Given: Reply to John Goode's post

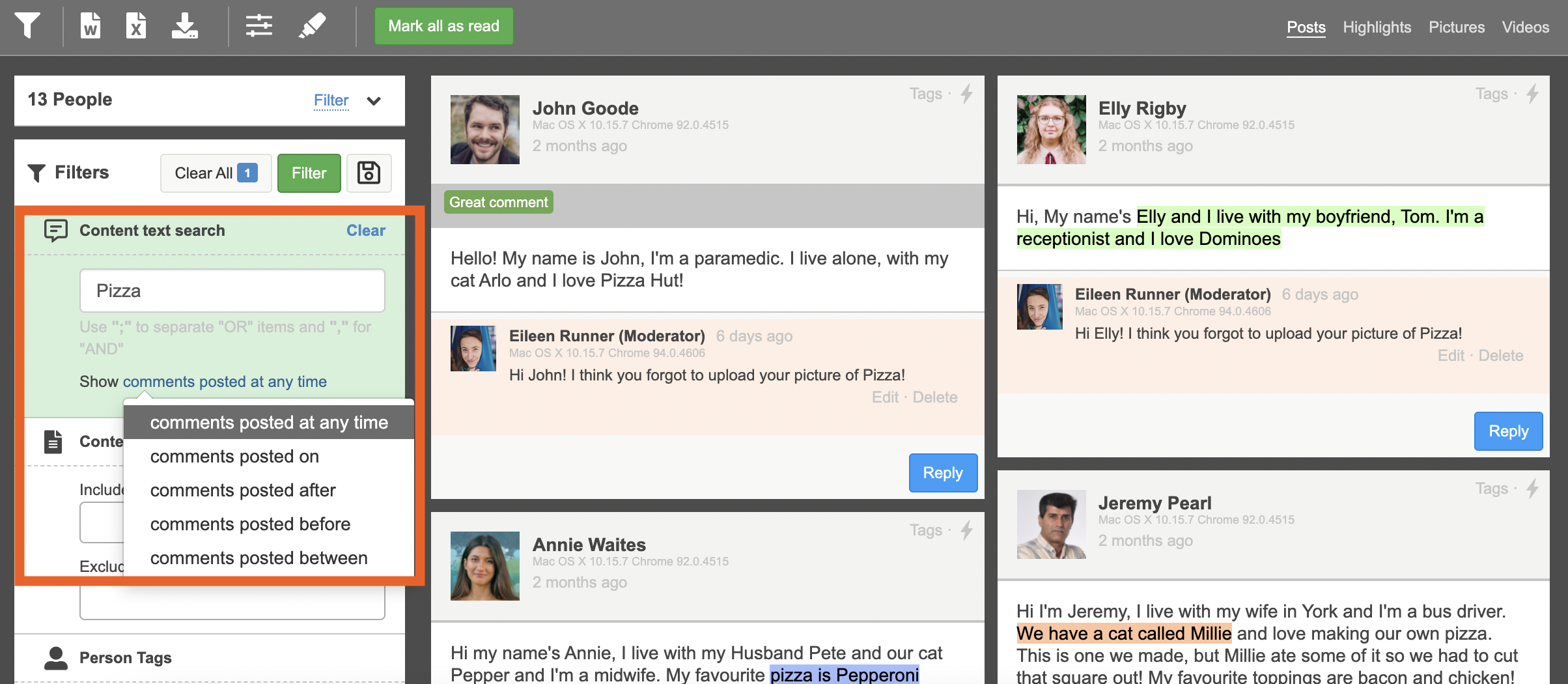Looking at the screenshot, I should coord(942,473).
